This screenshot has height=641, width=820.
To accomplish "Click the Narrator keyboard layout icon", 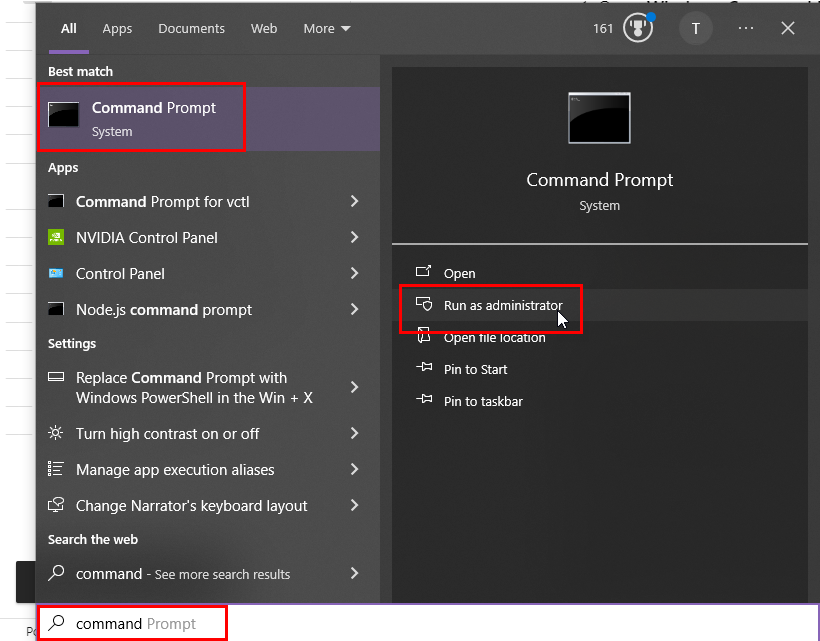I will click(x=55, y=505).
